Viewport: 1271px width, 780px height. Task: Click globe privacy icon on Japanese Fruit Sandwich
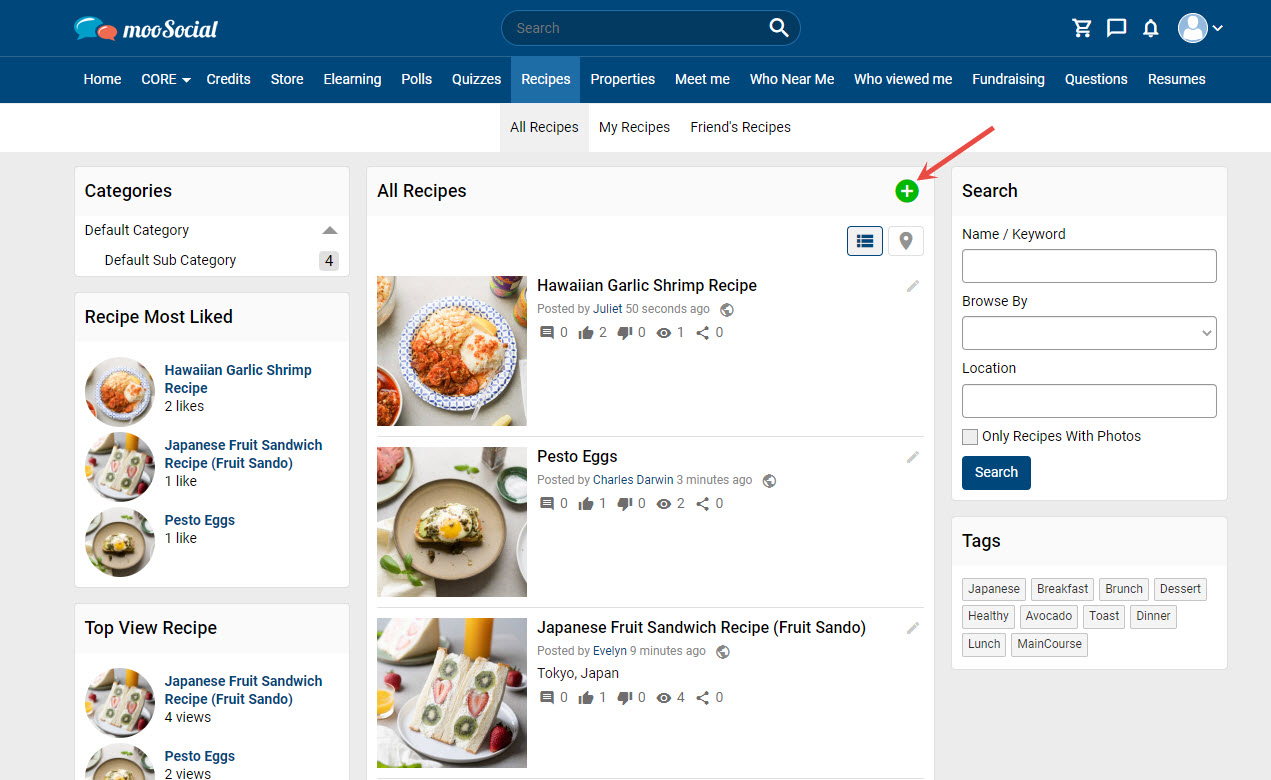723,652
